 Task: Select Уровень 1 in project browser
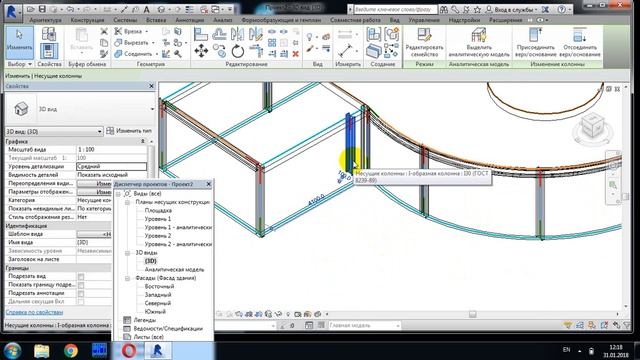[158, 219]
